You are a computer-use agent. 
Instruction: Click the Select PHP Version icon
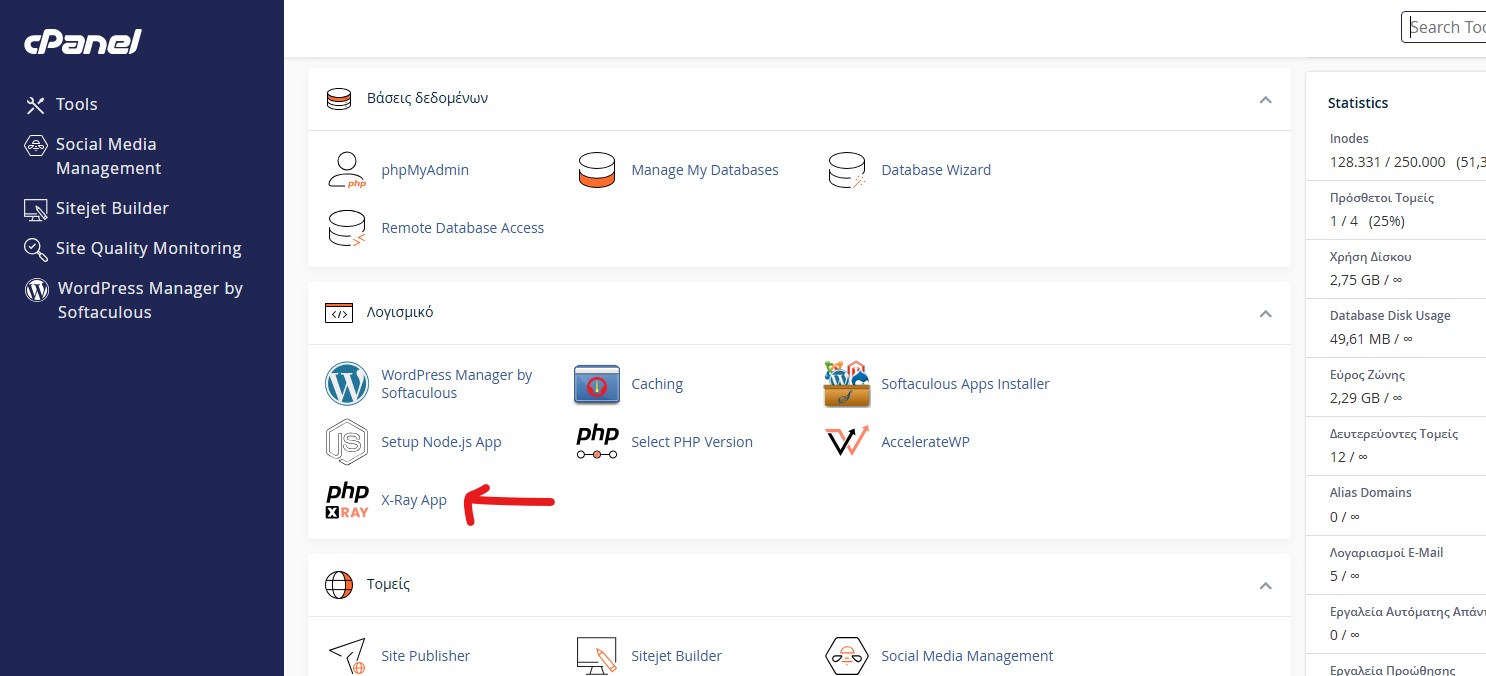pos(598,442)
